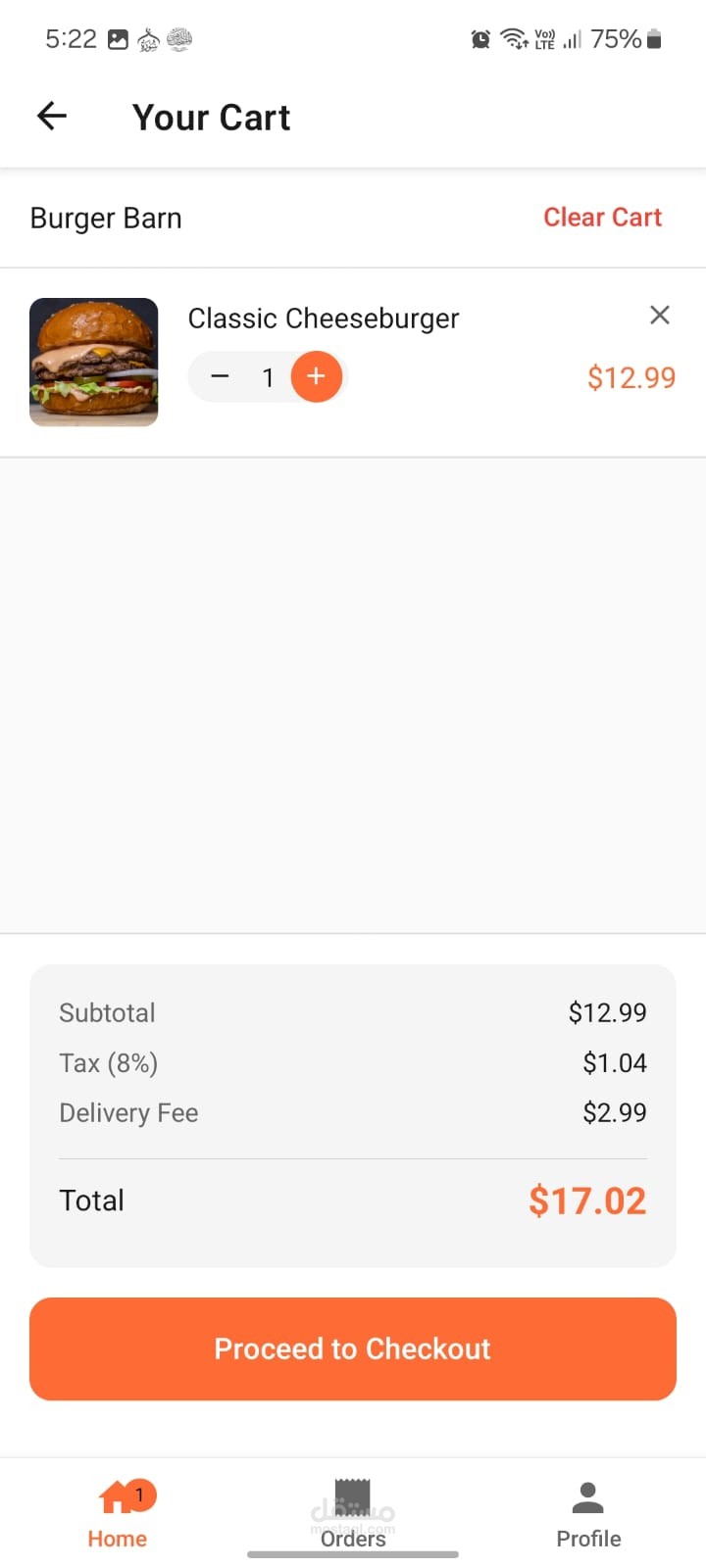Image resolution: width=706 pixels, height=1568 pixels.
Task: Switch to the Home tab
Action: pos(118,1514)
